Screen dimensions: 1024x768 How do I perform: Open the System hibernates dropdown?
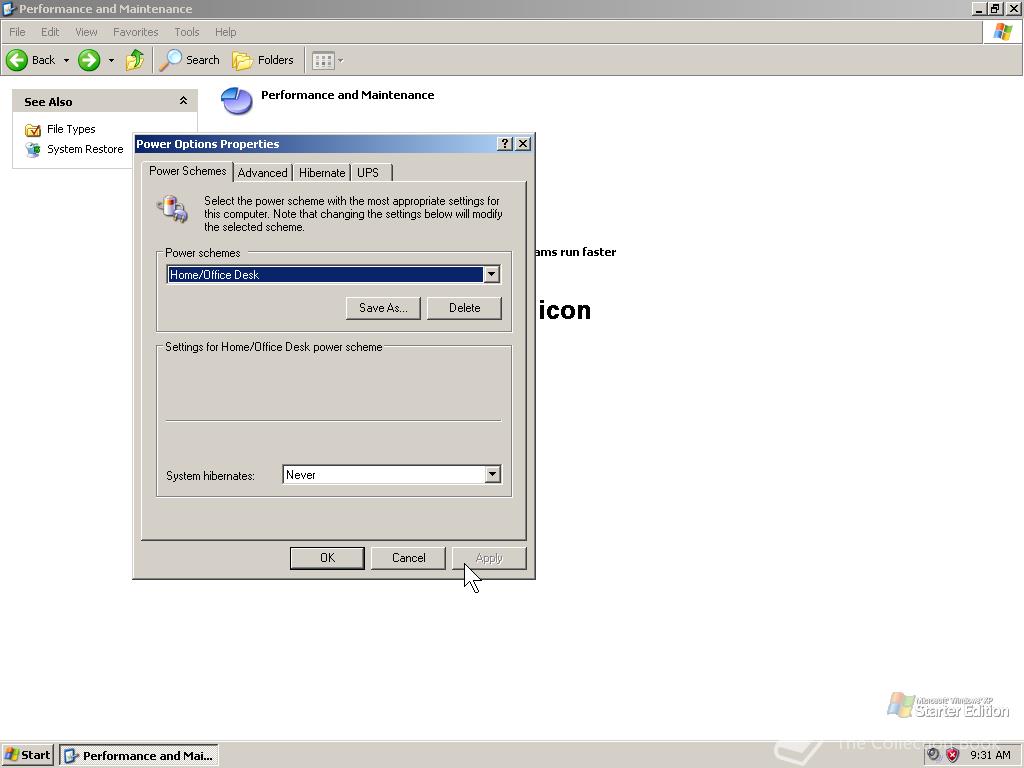[x=491, y=474]
